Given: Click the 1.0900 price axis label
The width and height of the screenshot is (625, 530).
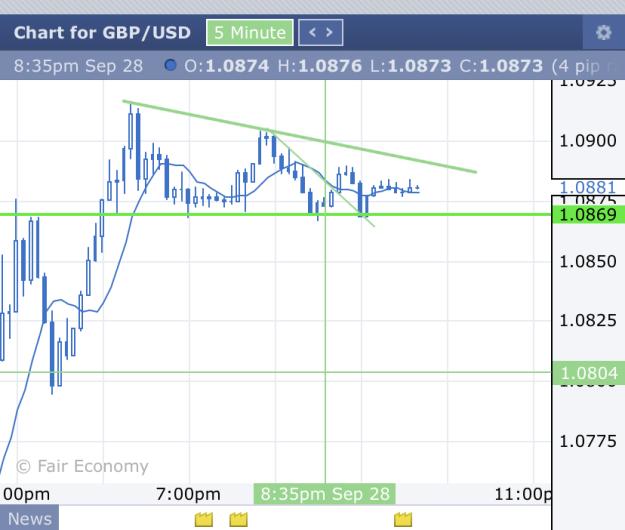Looking at the screenshot, I should coord(588,141).
